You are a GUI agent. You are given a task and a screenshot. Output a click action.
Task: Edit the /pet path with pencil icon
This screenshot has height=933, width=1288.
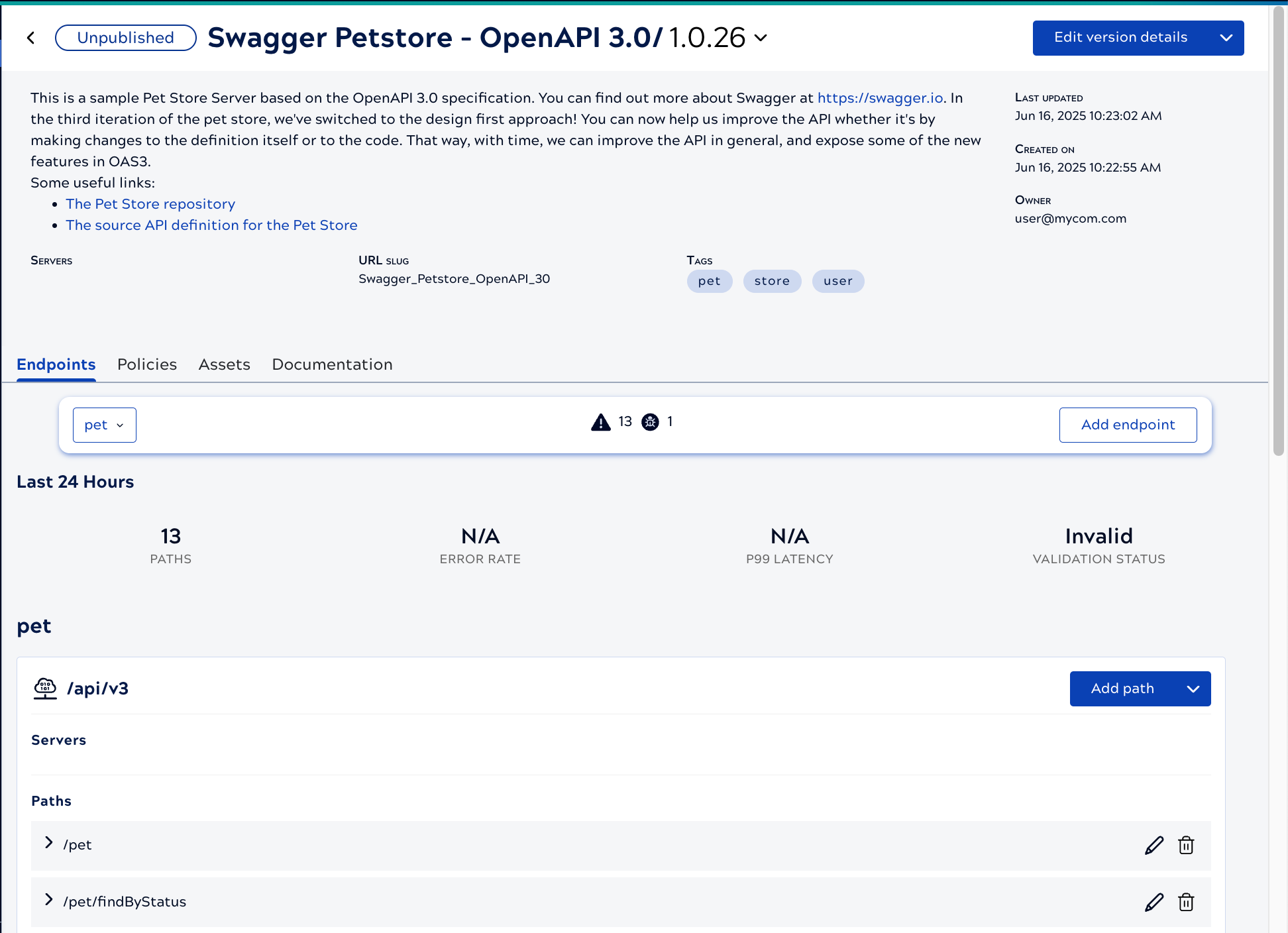point(1154,846)
